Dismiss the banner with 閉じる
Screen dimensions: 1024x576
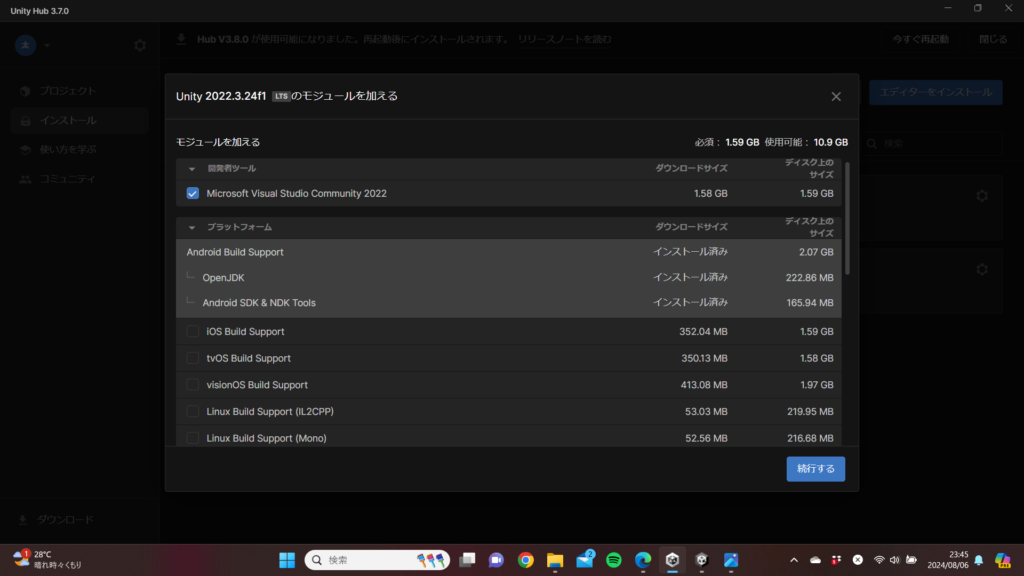coord(993,39)
